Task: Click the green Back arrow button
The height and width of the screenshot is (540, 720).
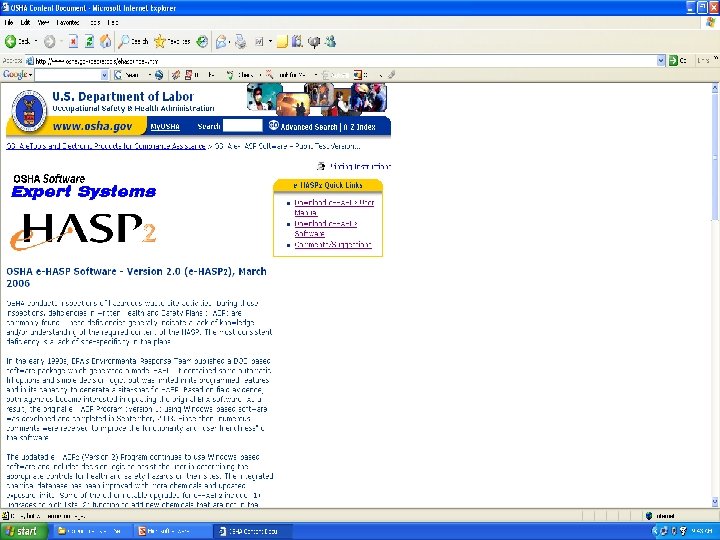Action: [10, 41]
